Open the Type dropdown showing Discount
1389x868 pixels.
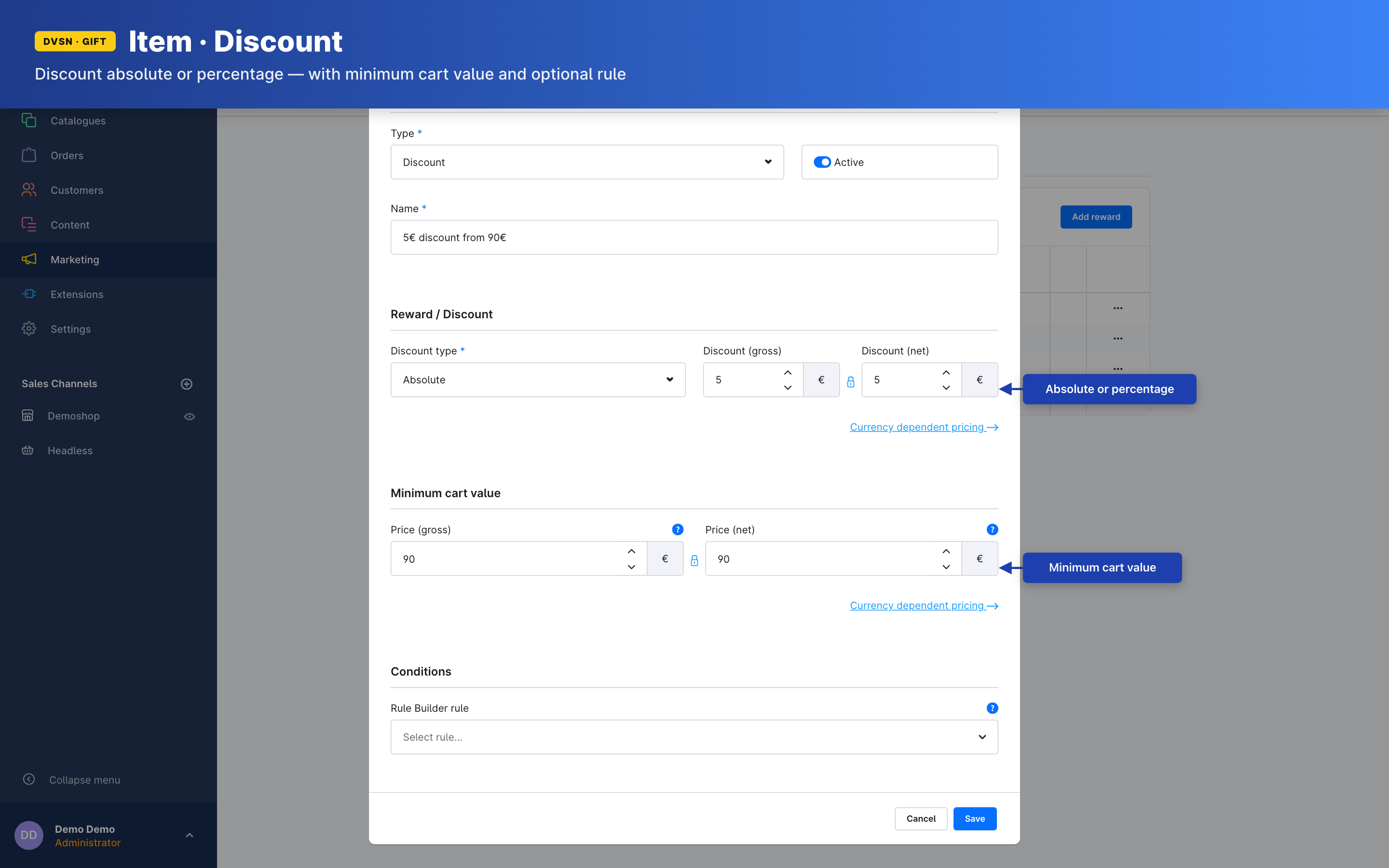[x=586, y=163]
